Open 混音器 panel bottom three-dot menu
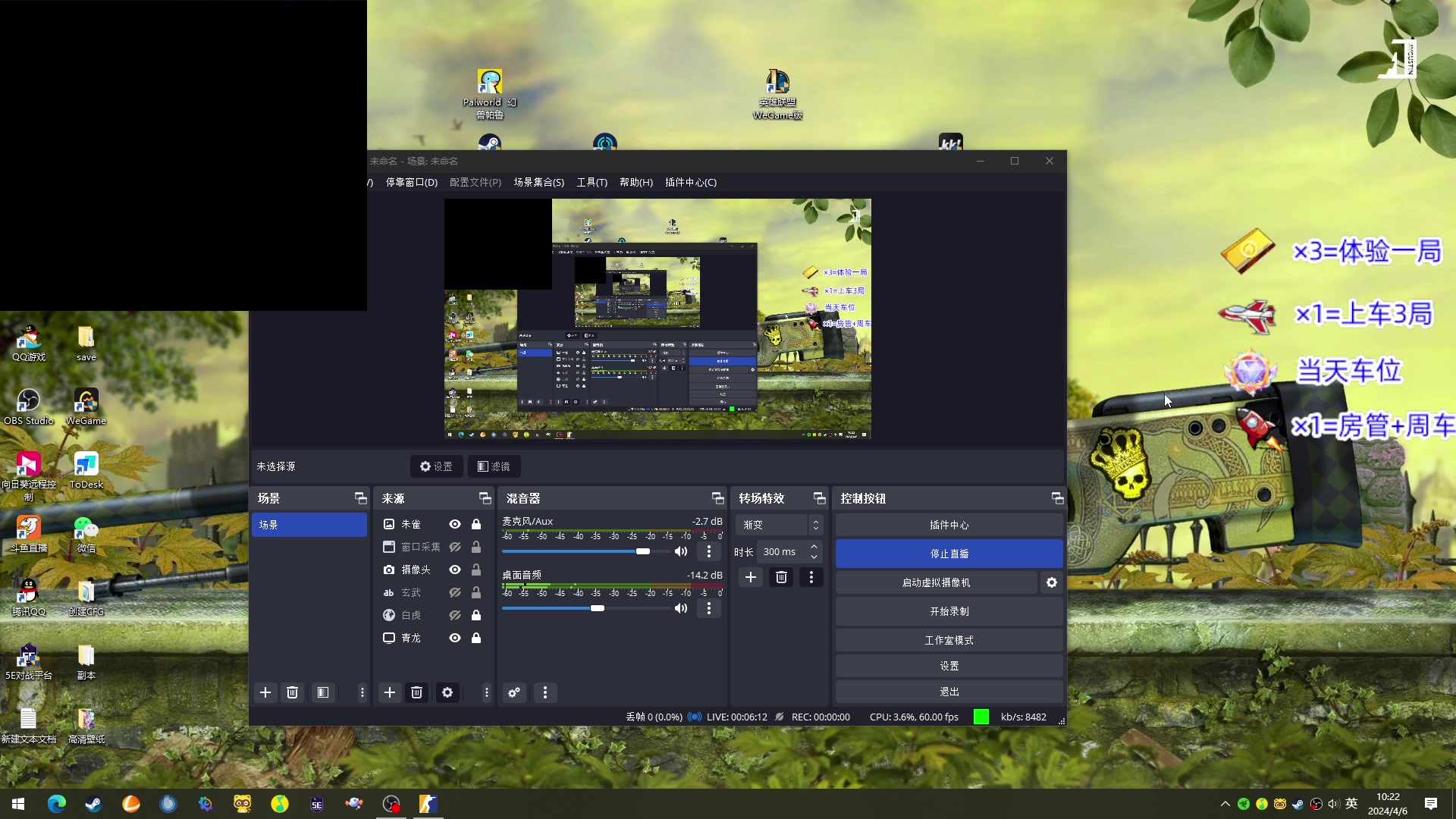The image size is (1456, 819). [545, 692]
